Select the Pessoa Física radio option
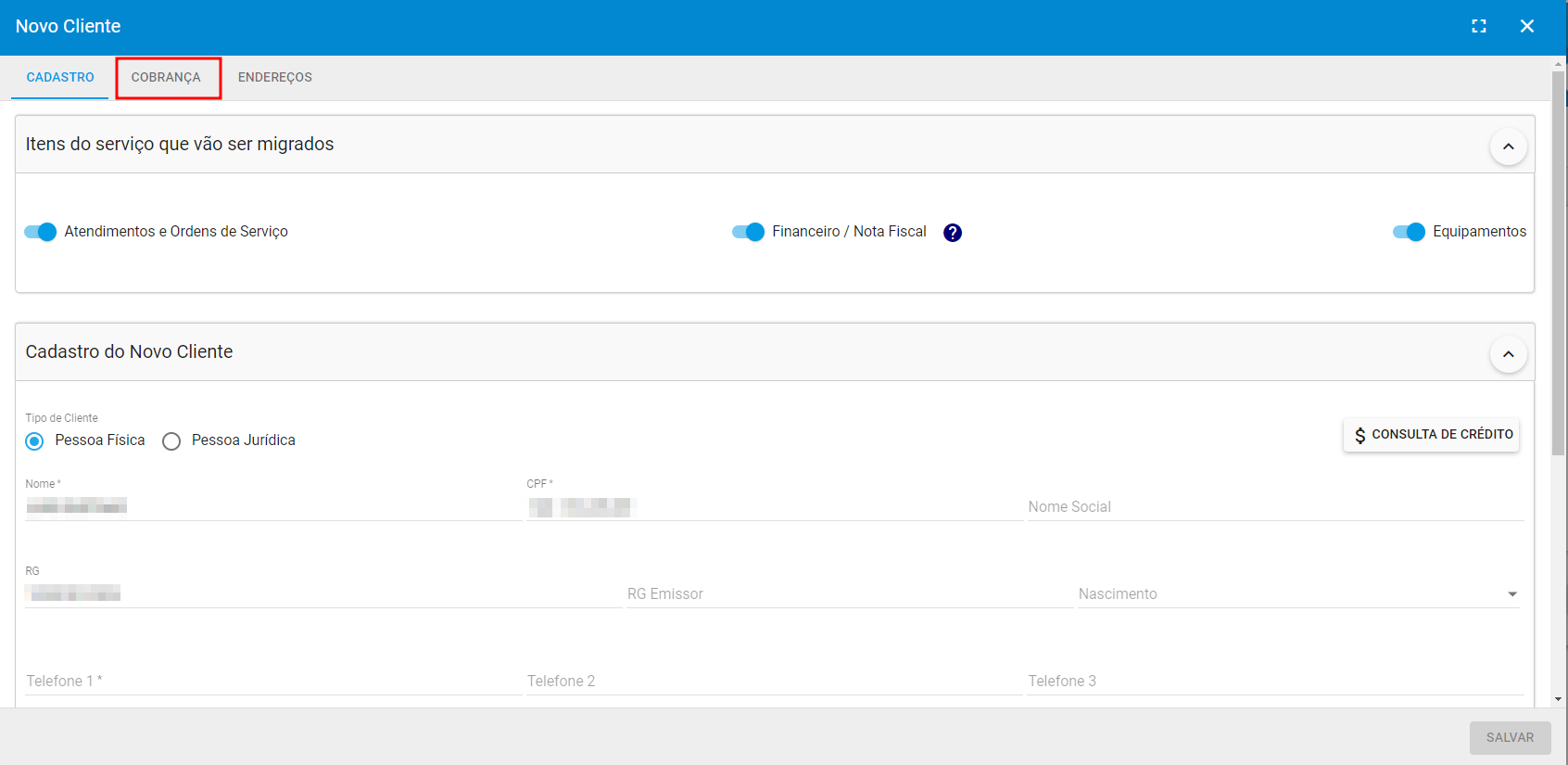Viewport: 1568px width, 765px height. pos(34,441)
